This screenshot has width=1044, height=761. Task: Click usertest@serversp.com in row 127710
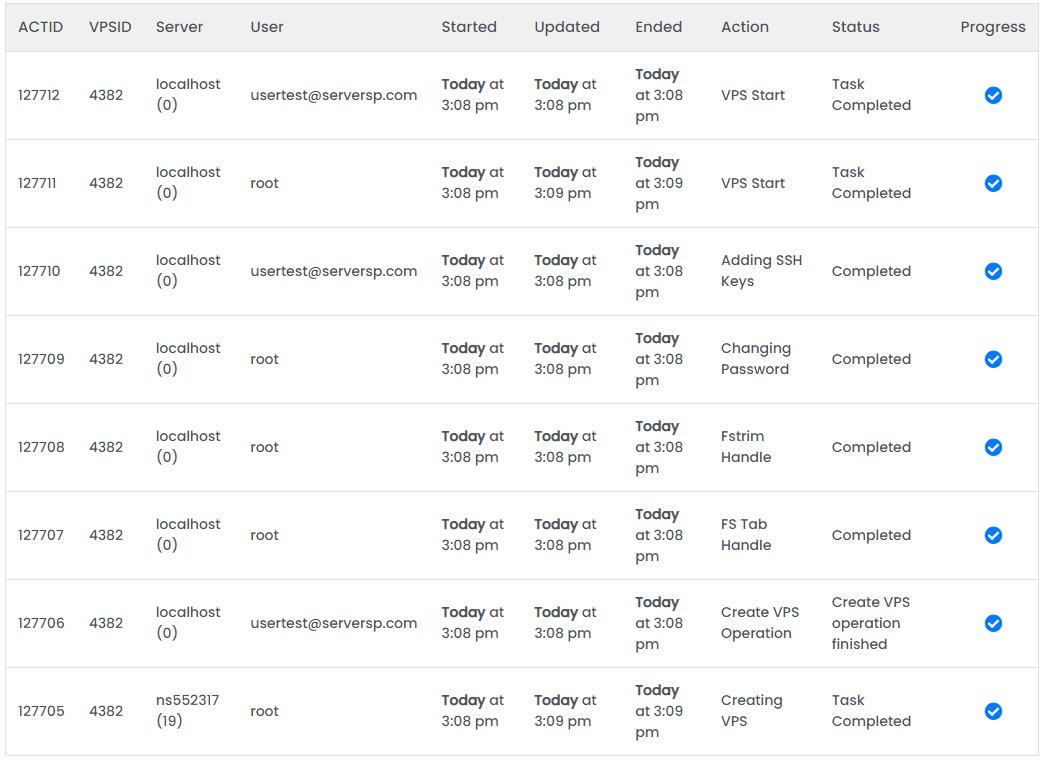click(334, 271)
